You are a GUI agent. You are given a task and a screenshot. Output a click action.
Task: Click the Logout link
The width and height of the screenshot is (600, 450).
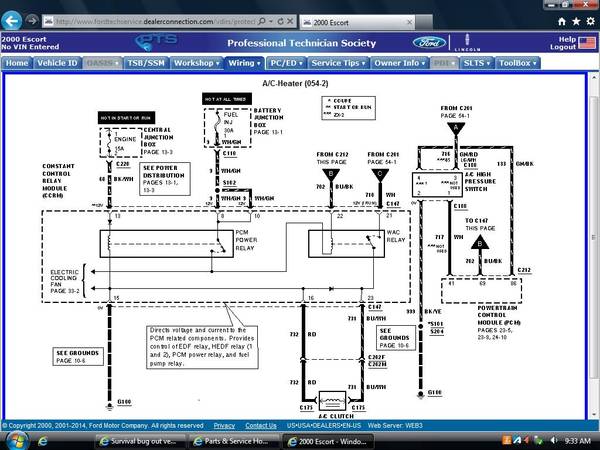562,47
